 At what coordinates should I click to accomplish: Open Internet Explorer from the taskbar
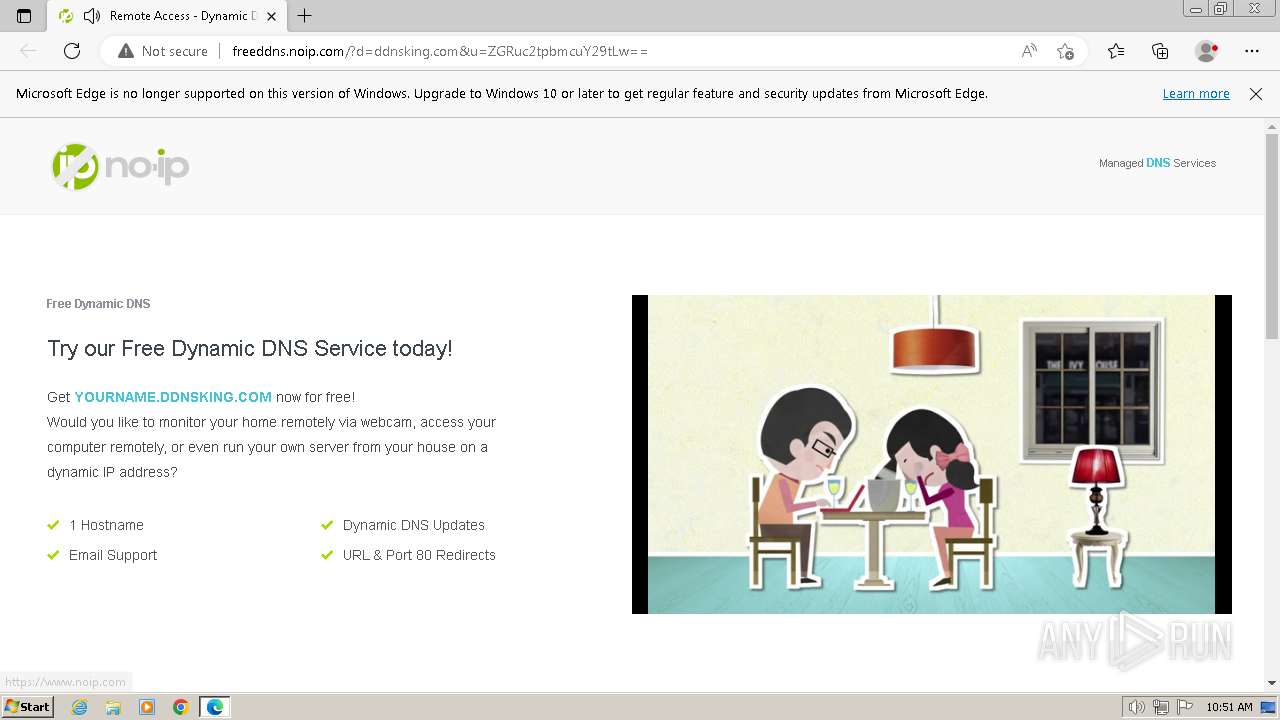pos(79,707)
